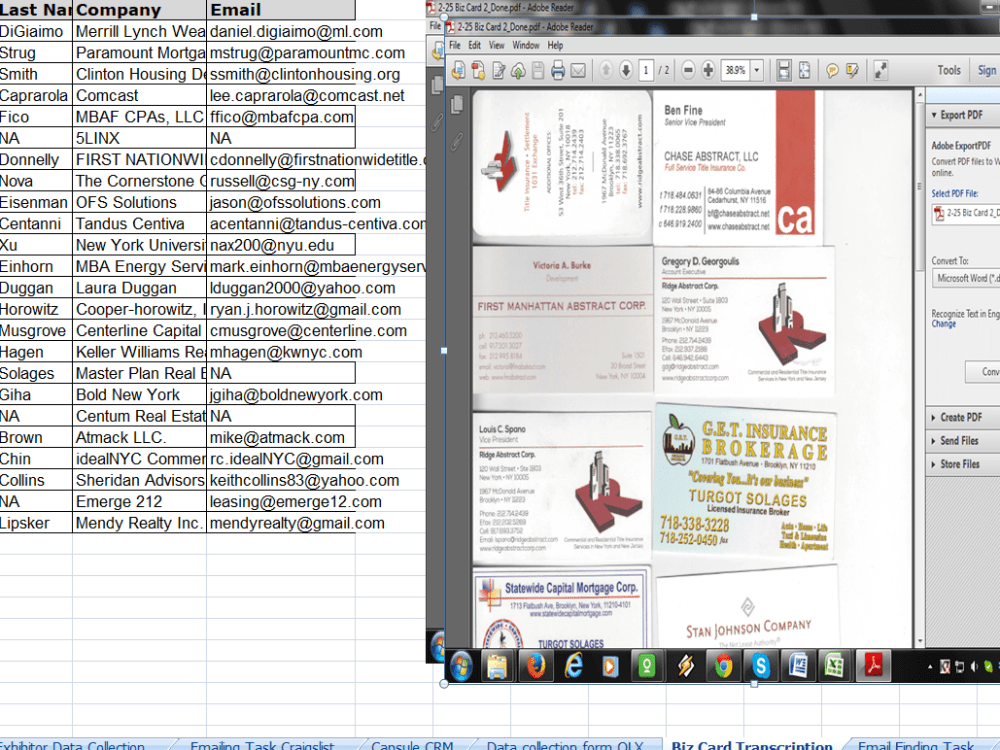Click the Windows Start orb
This screenshot has height=750, width=1000.
461,666
